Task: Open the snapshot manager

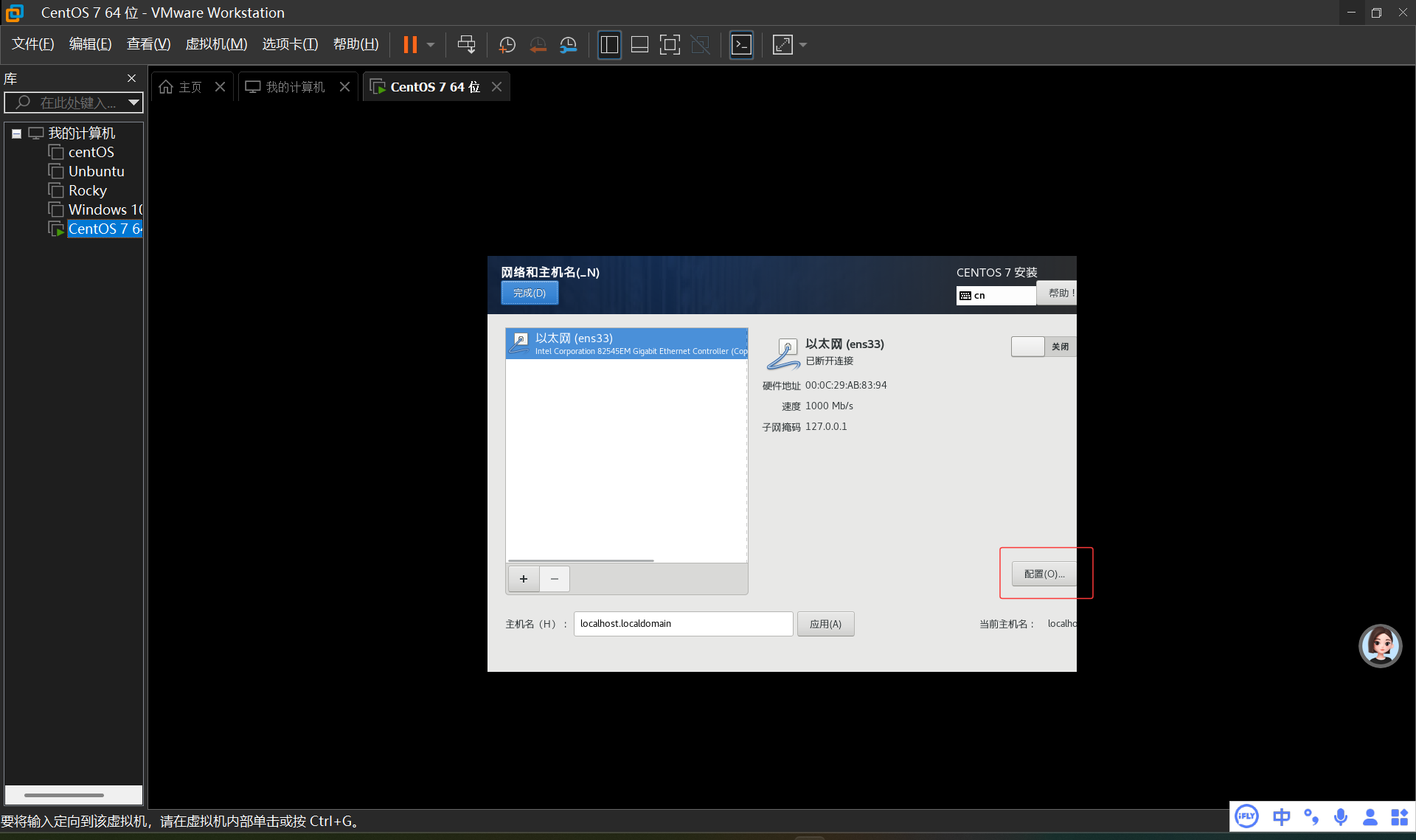Action: click(x=568, y=45)
